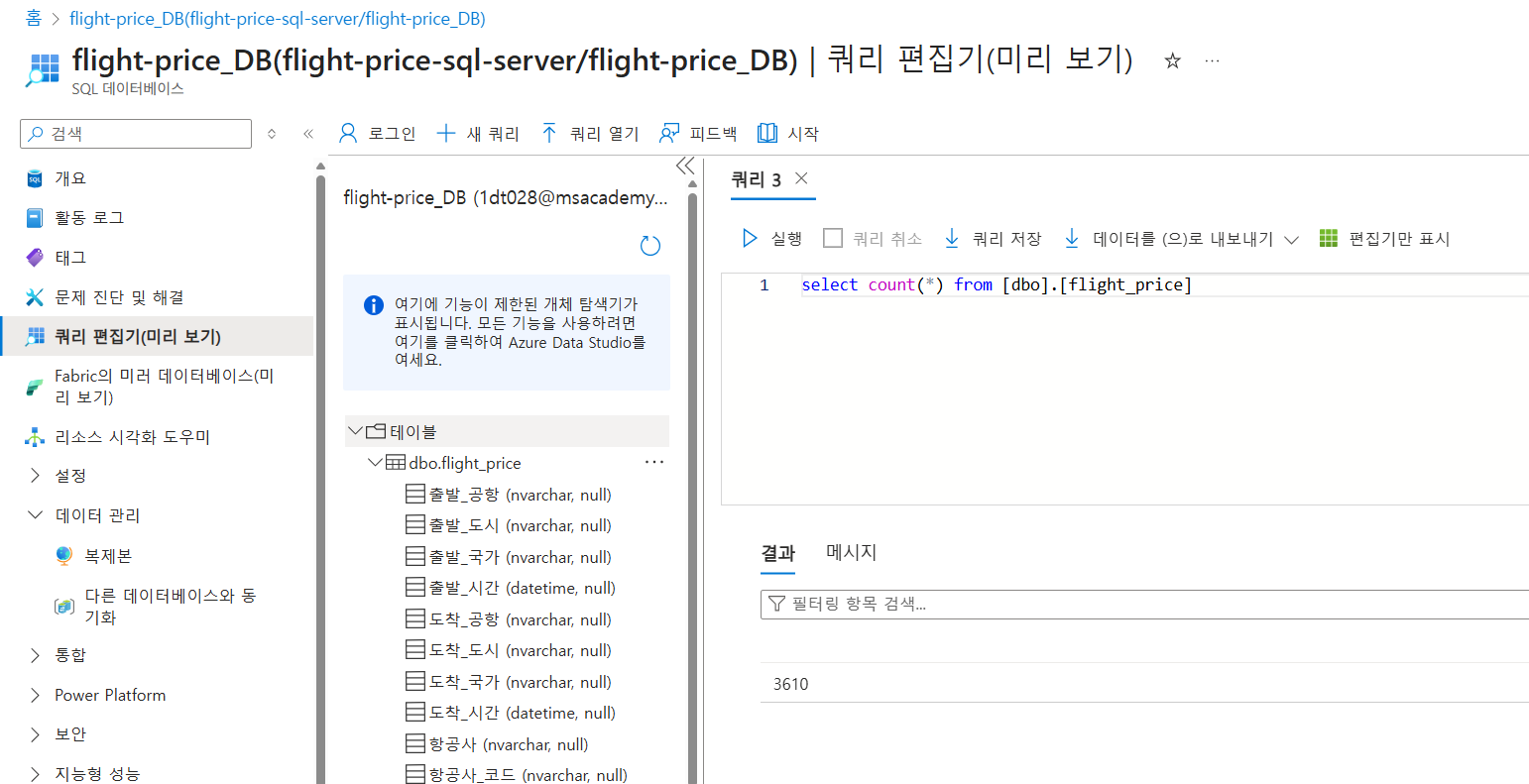Click the 시작 toolbar button
1529x784 pixels.
click(x=788, y=134)
